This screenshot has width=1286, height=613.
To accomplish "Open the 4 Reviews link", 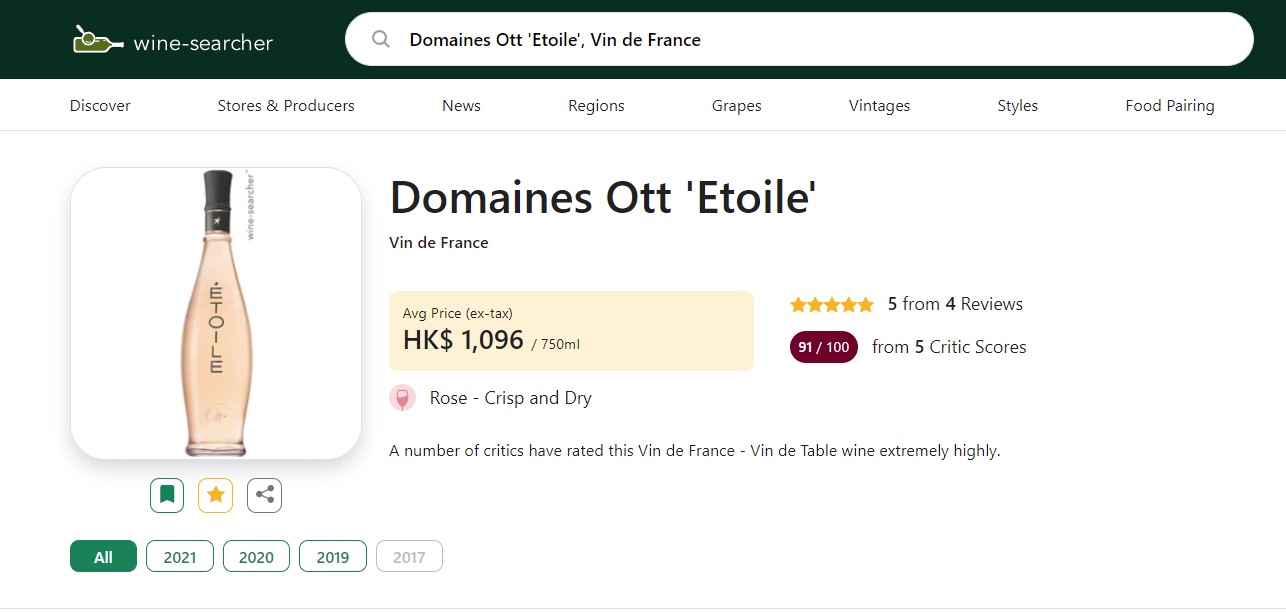I will (984, 304).
